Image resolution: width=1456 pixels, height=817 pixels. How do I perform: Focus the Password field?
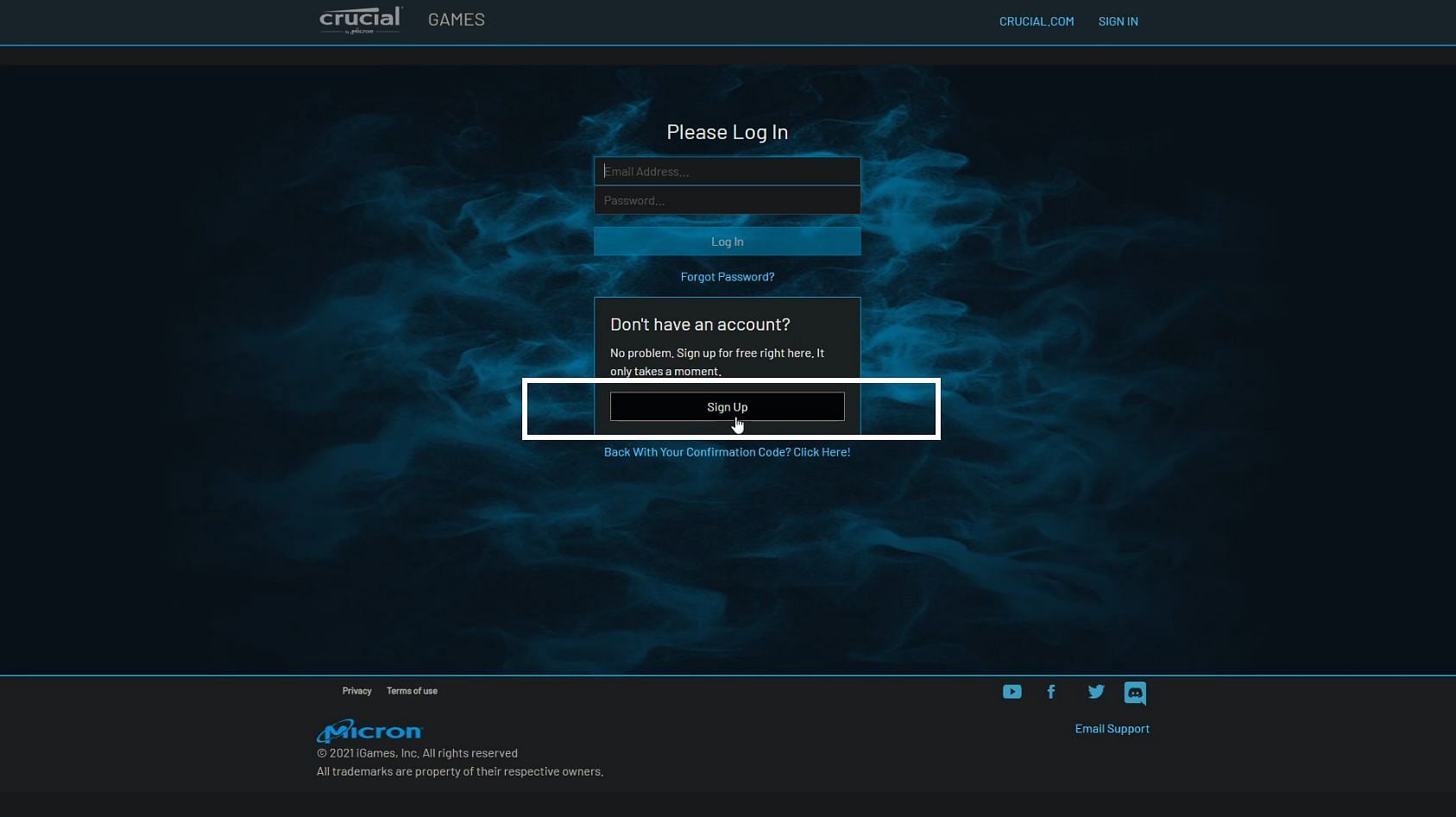tap(728, 200)
